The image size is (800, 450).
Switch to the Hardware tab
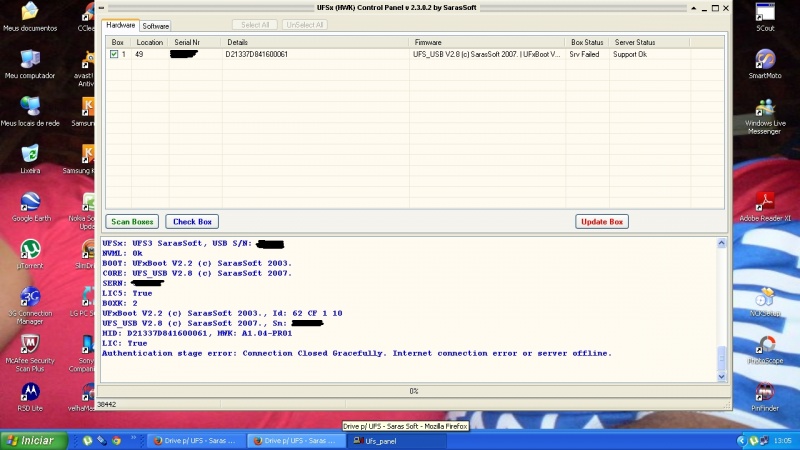pyautogui.click(x=120, y=25)
